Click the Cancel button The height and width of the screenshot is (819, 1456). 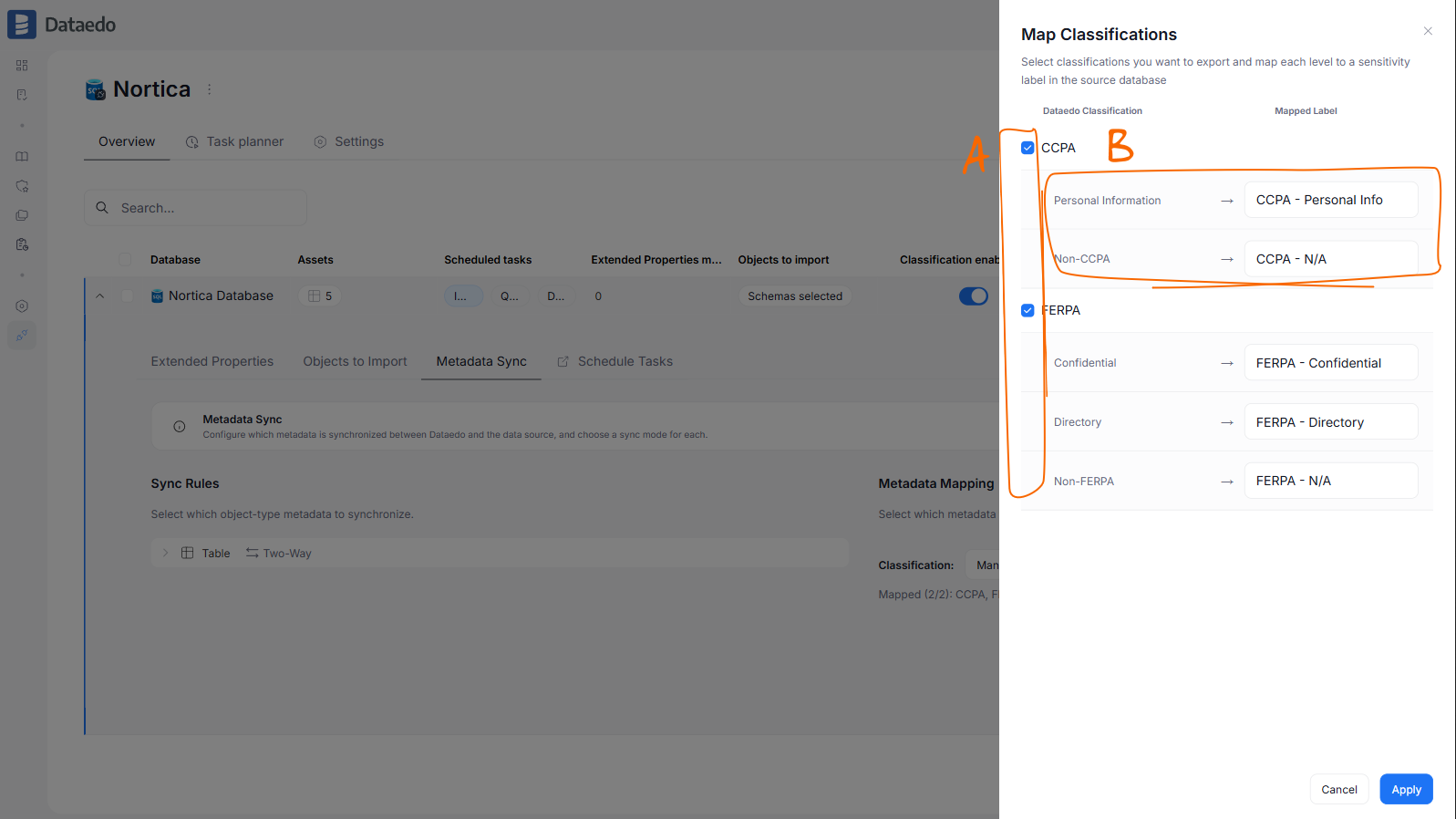[x=1339, y=789]
